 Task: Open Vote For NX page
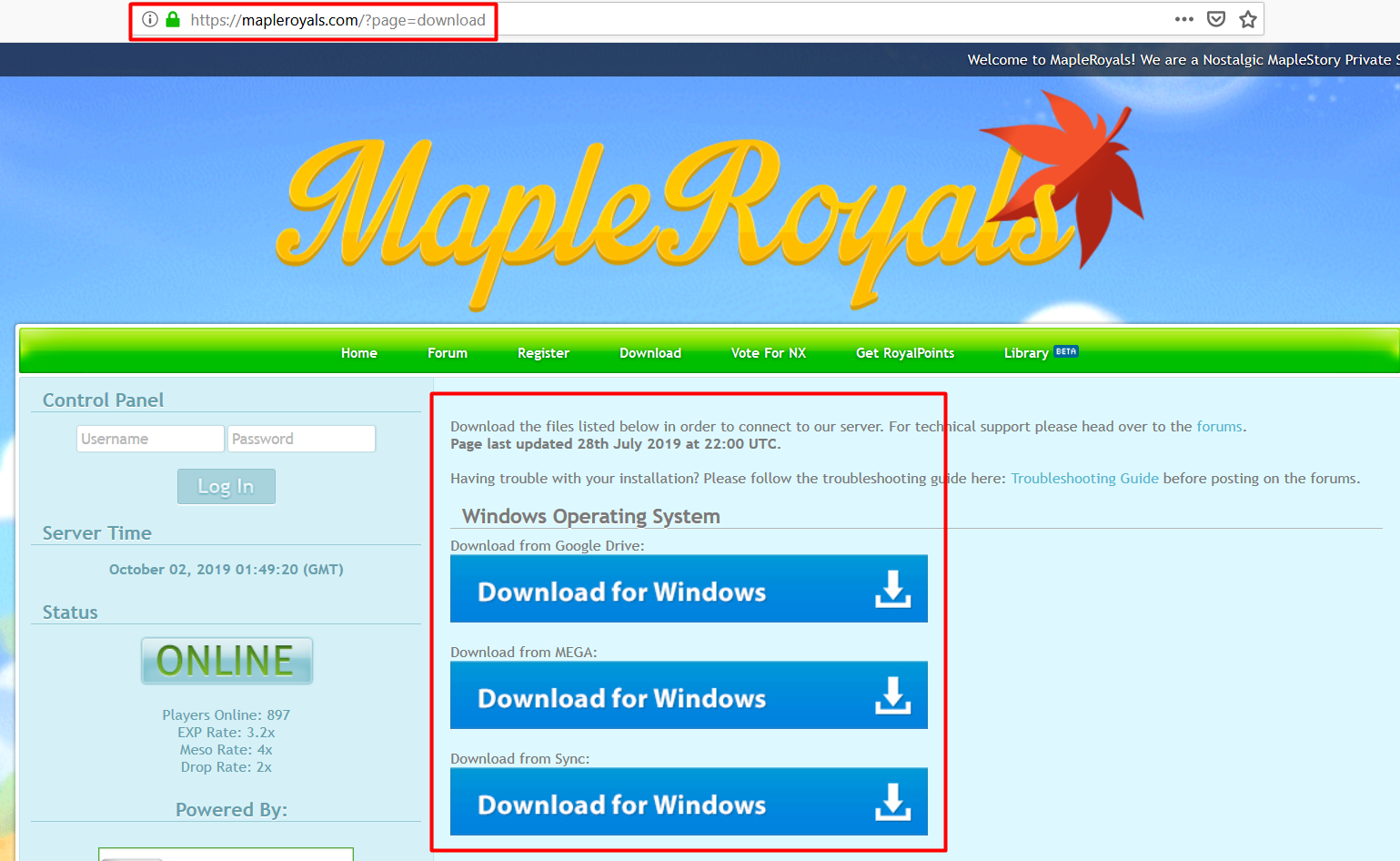point(768,353)
